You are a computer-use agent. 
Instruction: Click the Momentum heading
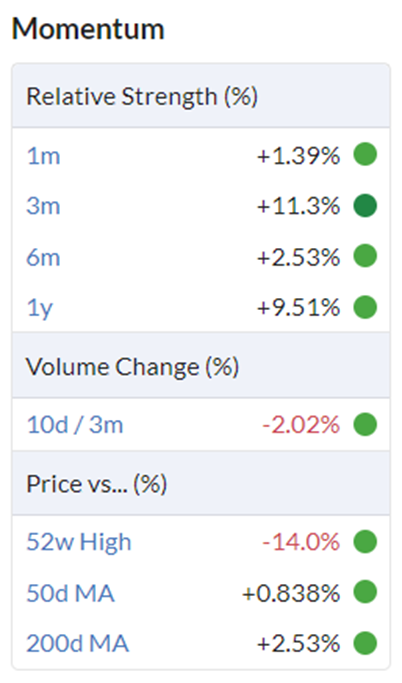(x=88, y=29)
